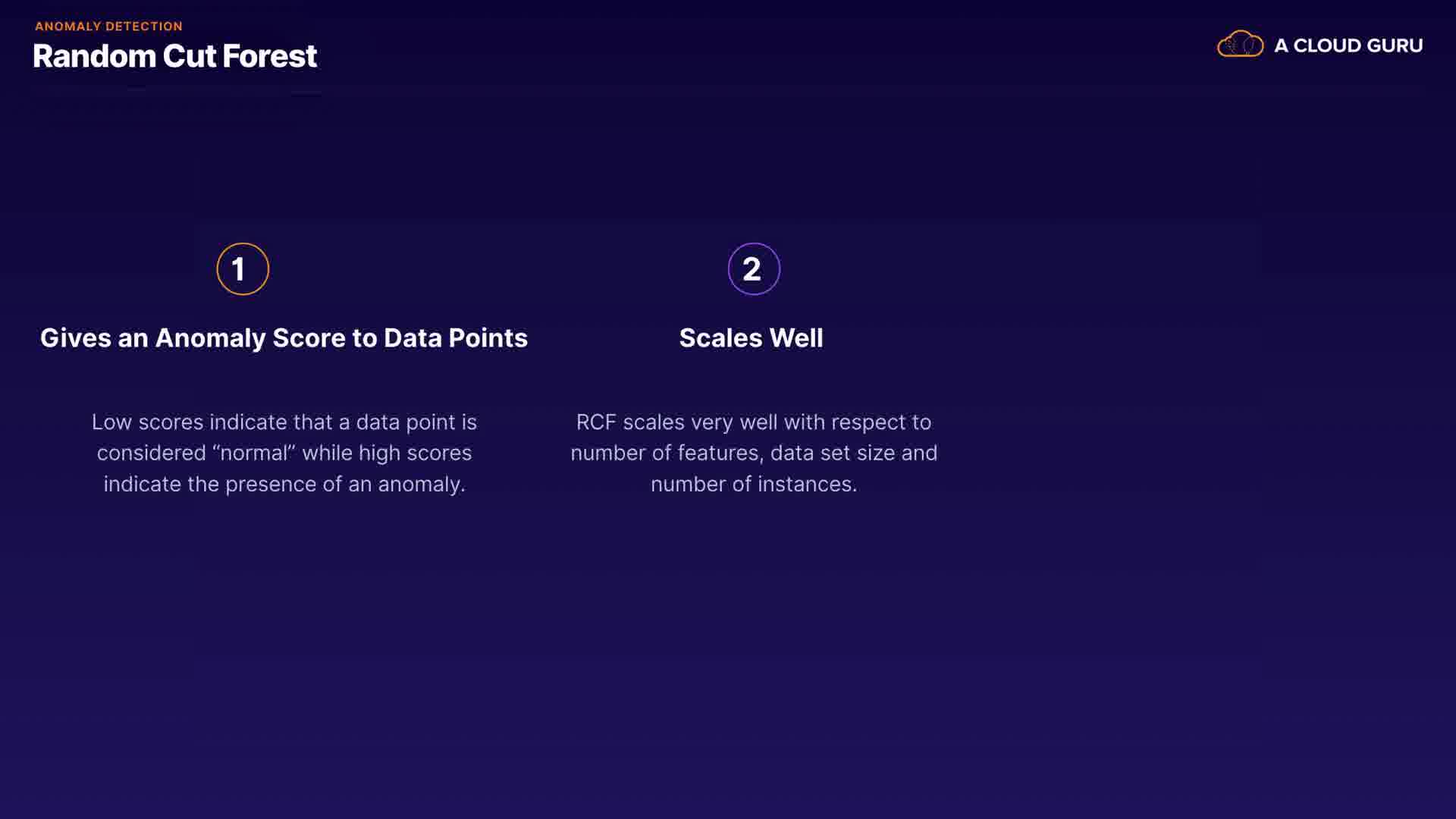Click the orange circled number 1 icon

tap(243, 269)
